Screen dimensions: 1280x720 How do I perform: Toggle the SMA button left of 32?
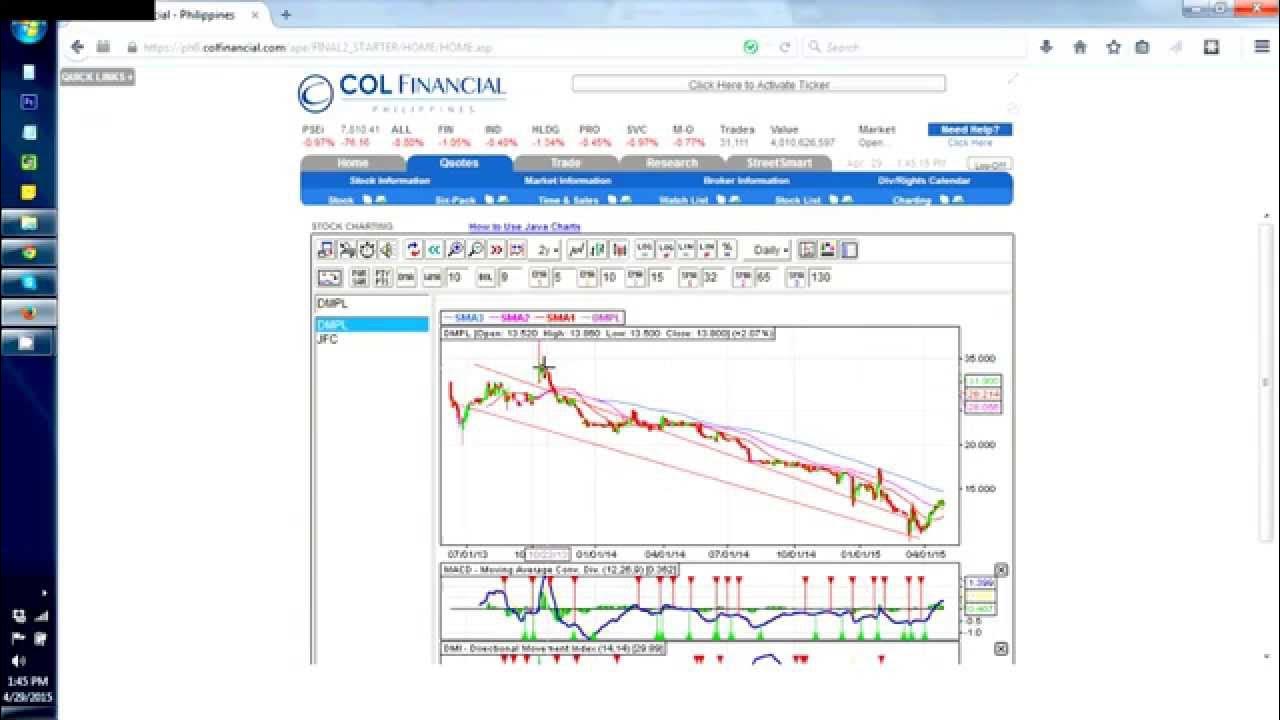pyautogui.click(x=689, y=277)
